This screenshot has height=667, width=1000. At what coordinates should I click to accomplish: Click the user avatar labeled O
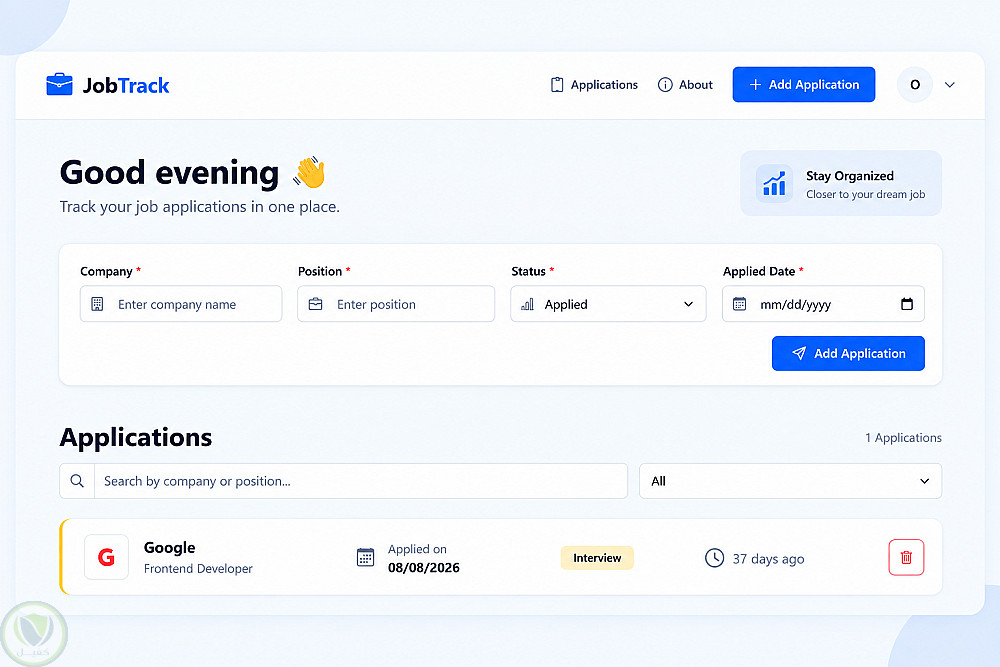[915, 85]
